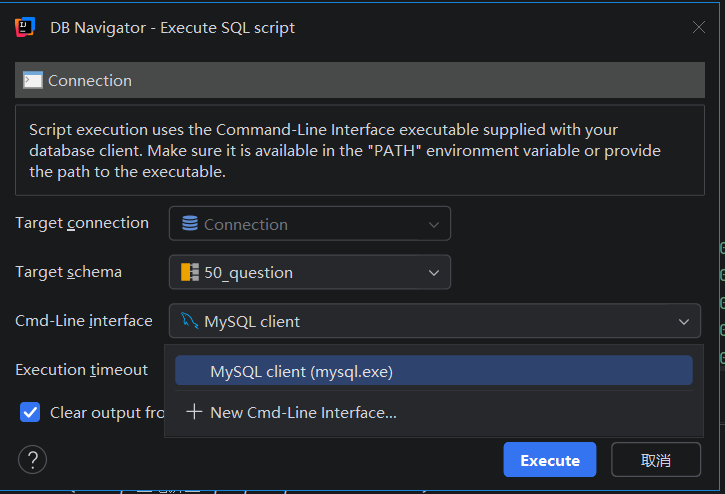Click the plus icon for new interface
Screen dimensions: 725x494
[194, 411]
